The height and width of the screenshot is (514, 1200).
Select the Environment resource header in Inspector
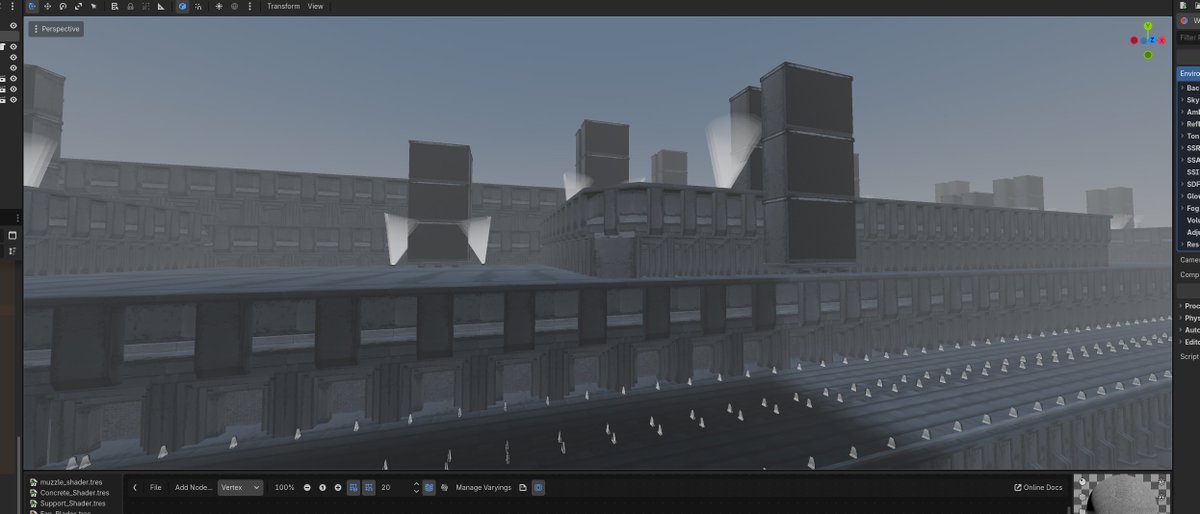tap(1188, 73)
